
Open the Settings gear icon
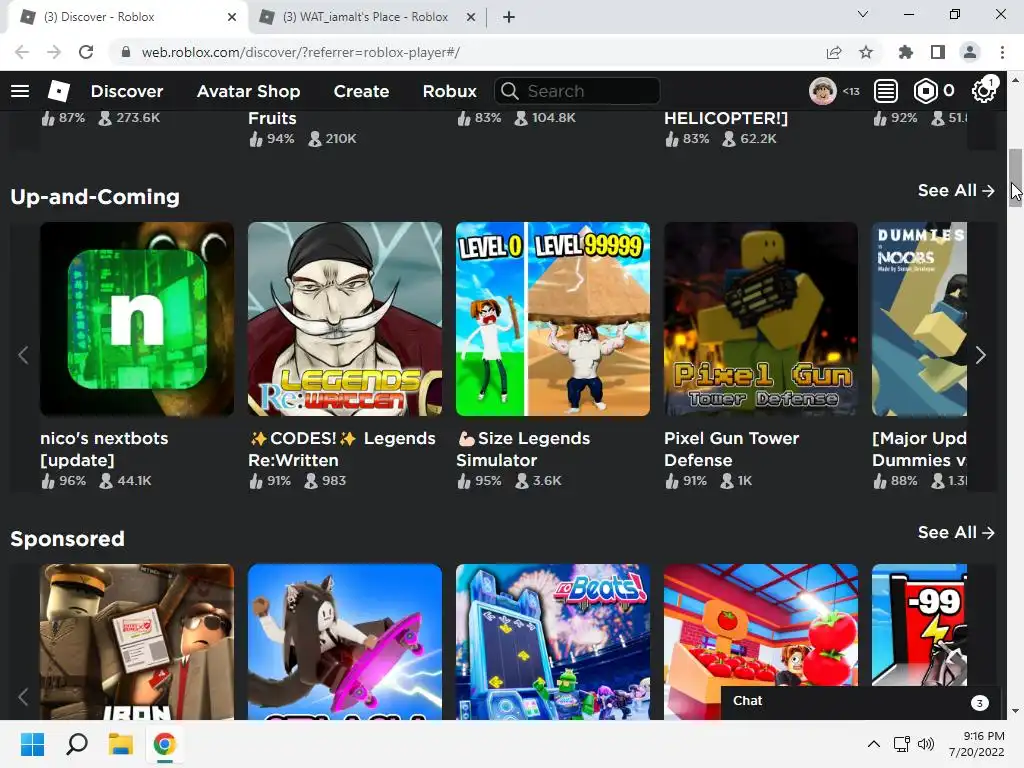tap(984, 91)
